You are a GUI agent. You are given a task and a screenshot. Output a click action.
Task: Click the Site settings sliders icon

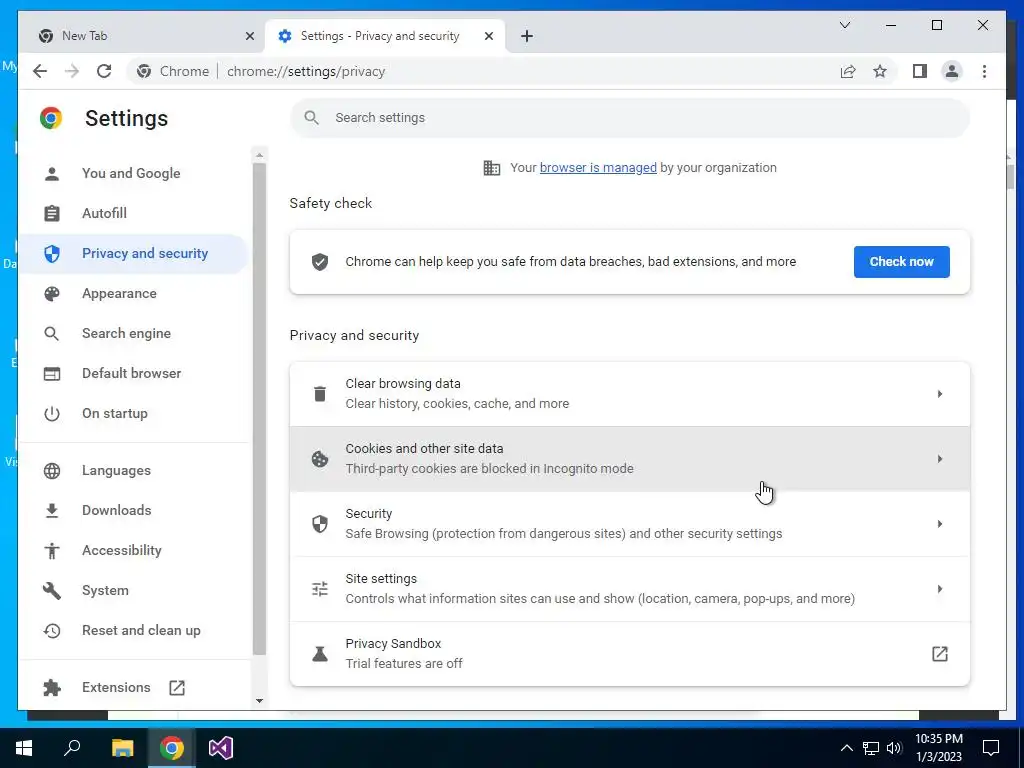click(319, 589)
